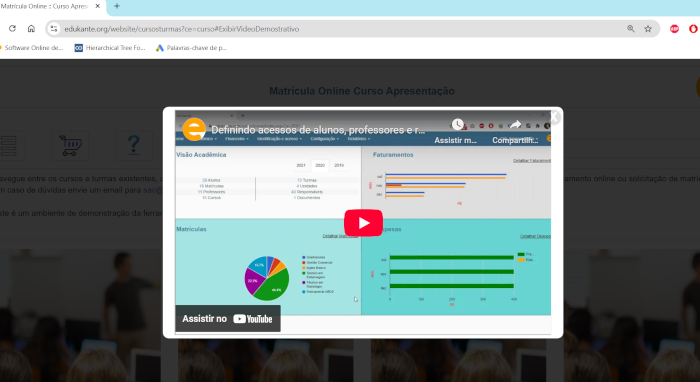This screenshot has height=382, width=700.
Task: Open the ABP ad blocker extension
Action: (x=674, y=29)
